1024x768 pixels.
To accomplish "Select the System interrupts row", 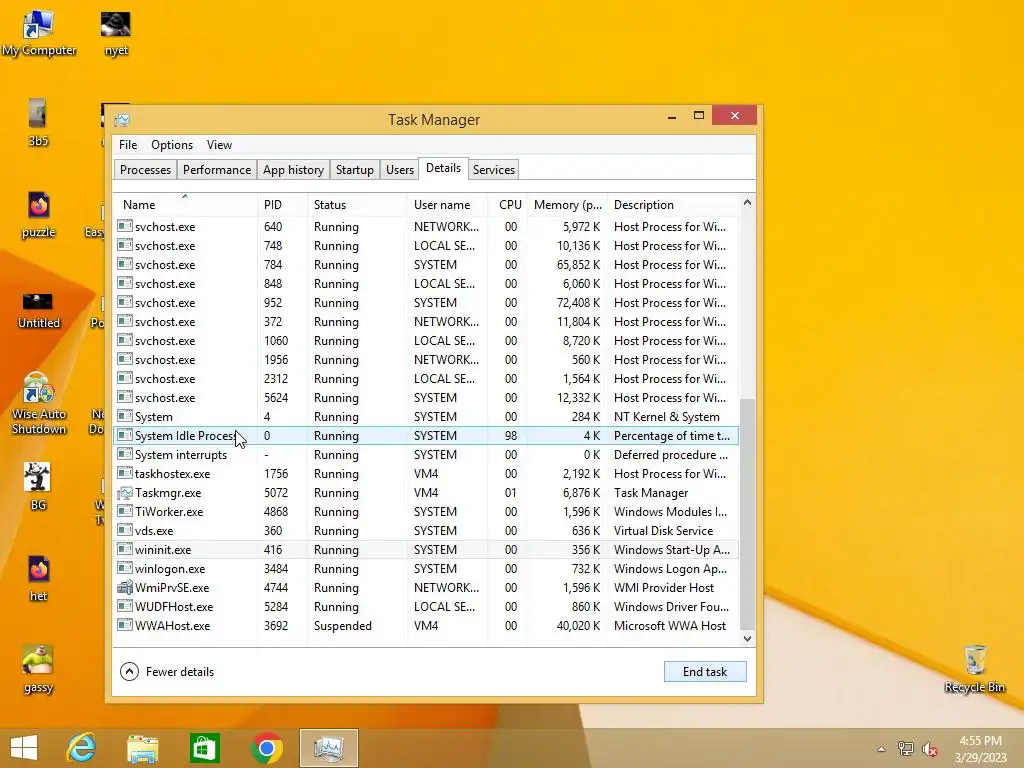I will pos(426,455).
